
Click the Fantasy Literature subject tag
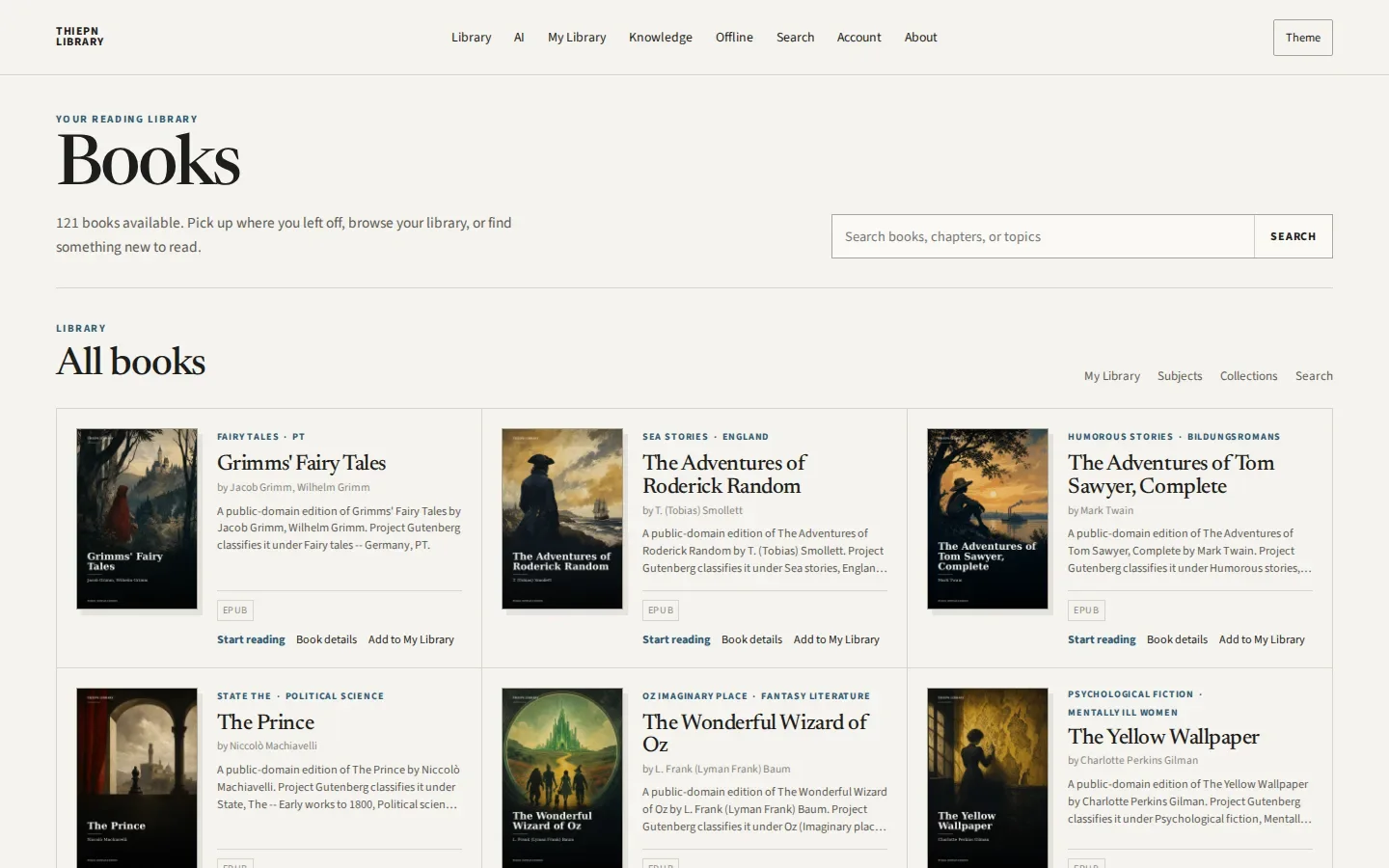(815, 696)
